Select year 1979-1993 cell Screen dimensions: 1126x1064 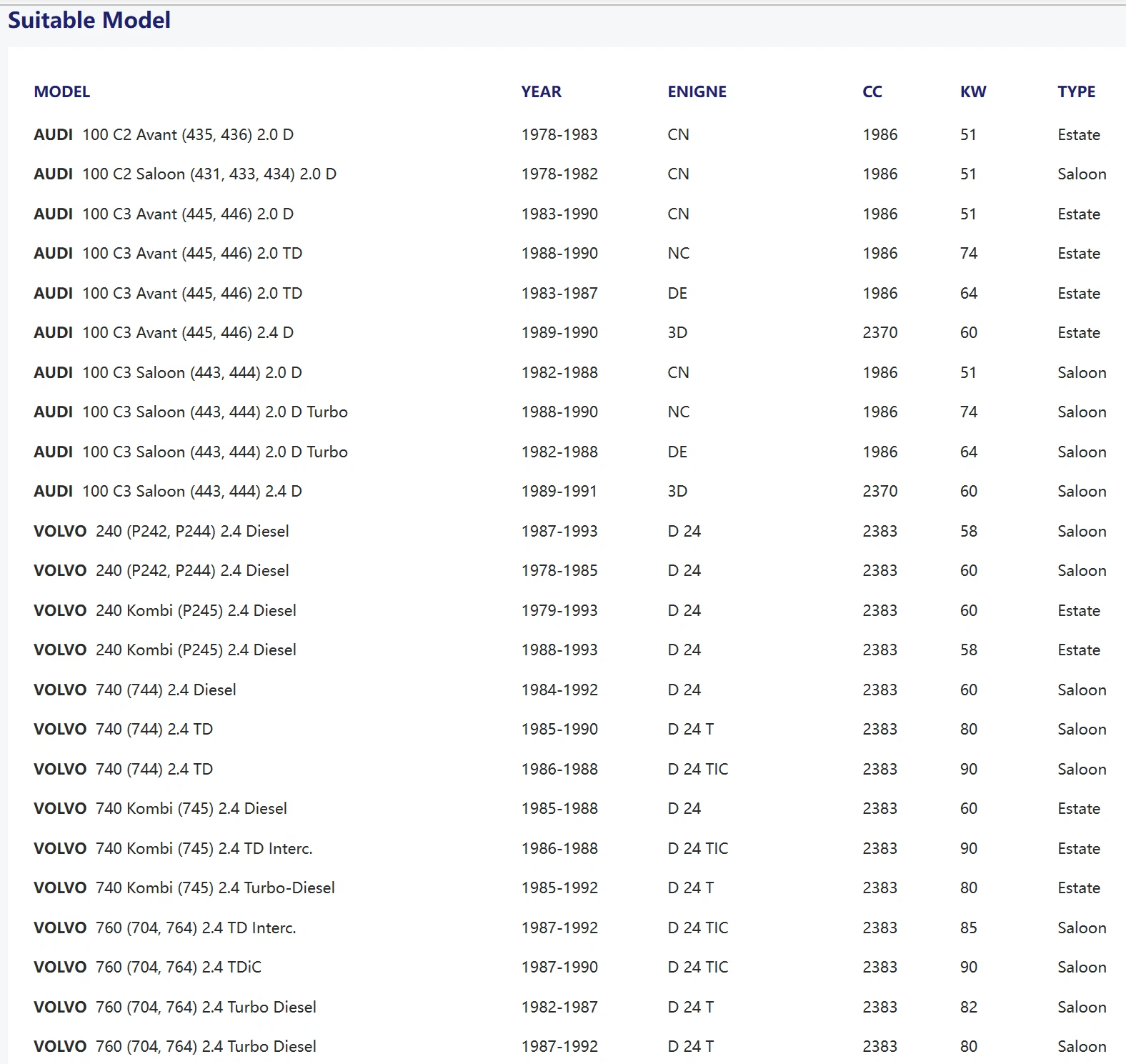point(559,610)
